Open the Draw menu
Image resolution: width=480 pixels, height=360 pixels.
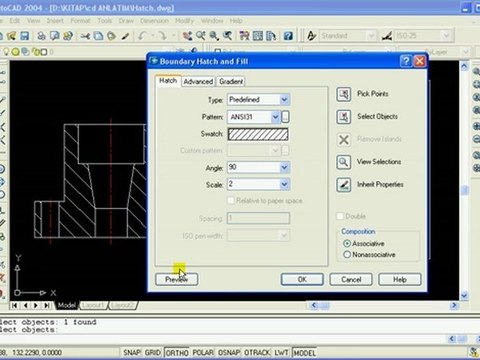(x=126, y=21)
